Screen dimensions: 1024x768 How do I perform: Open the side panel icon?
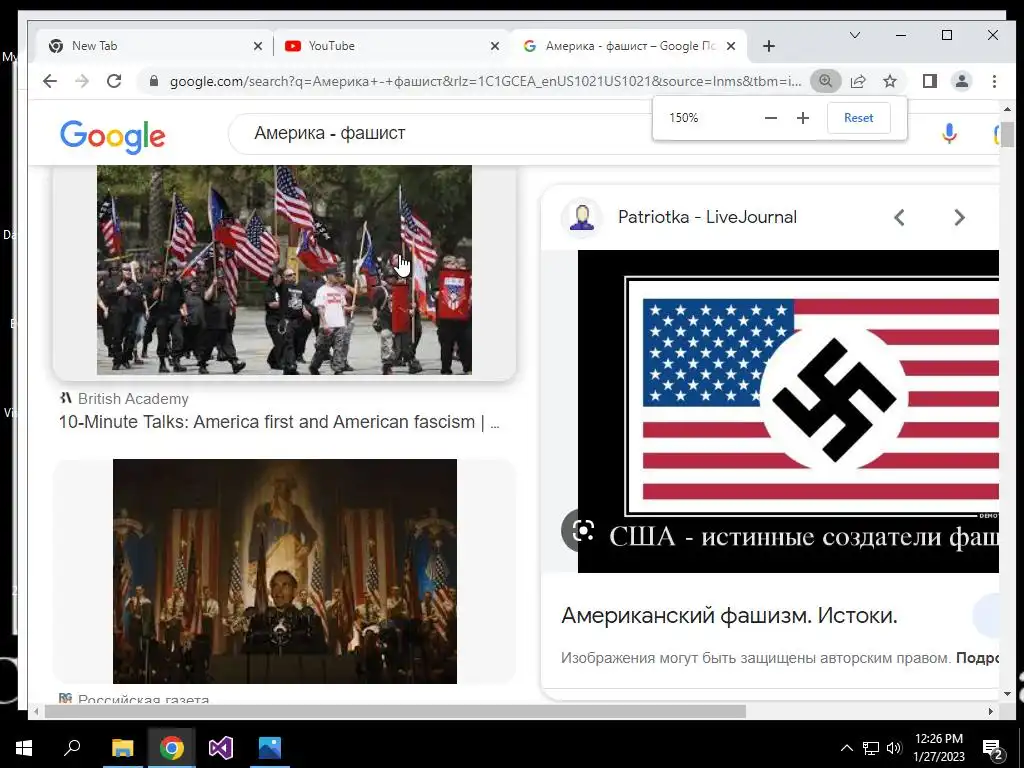929,81
